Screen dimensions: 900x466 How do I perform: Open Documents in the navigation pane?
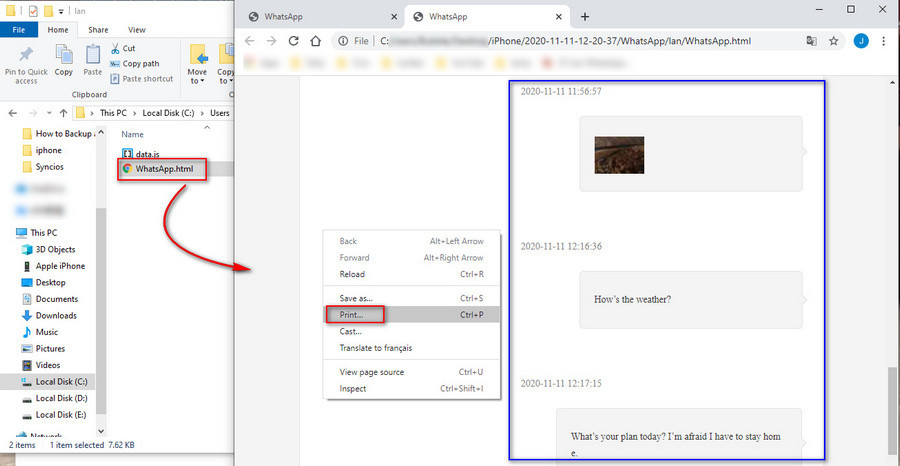(x=50, y=299)
